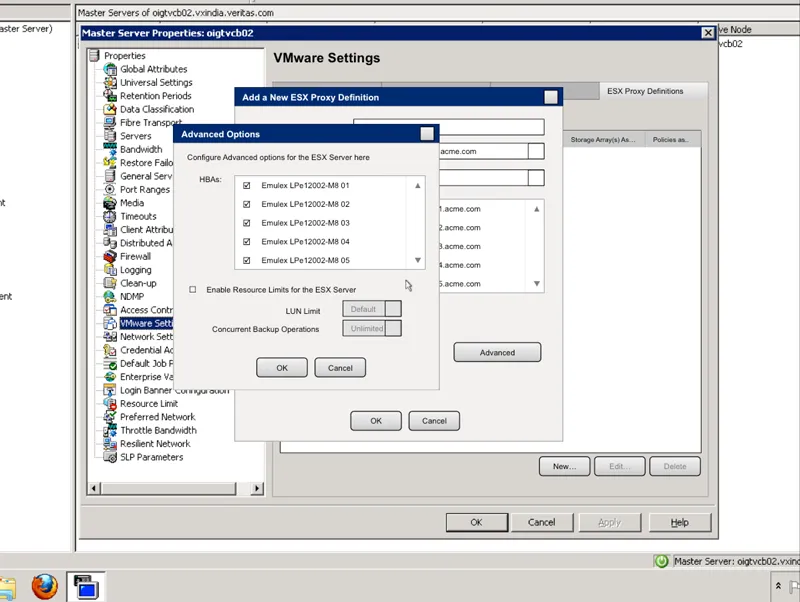Switch to ESX Proxy Definitions tab

pos(645,91)
